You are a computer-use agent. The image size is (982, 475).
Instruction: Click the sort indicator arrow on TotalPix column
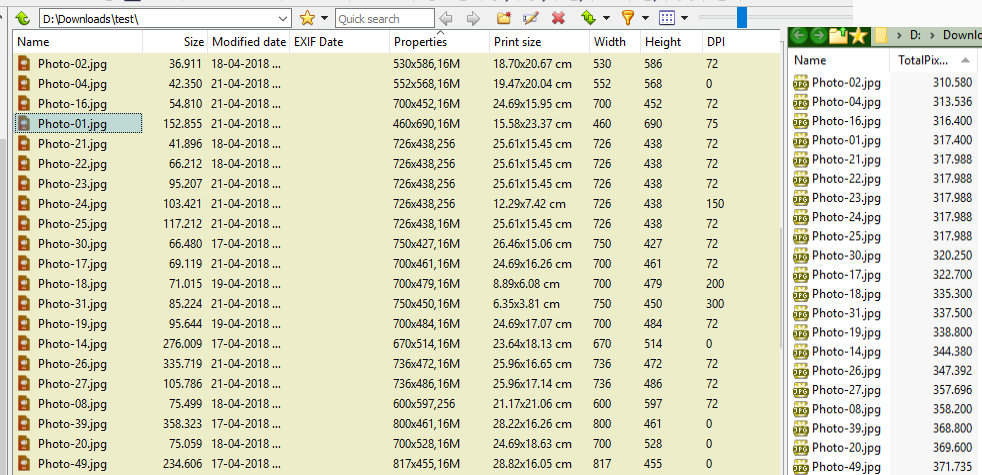pyautogui.click(x=965, y=61)
